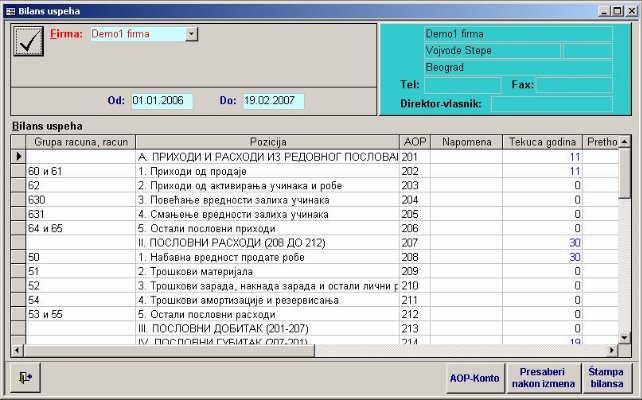Click the Direktor-vlasnik input field
The image size is (642, 400).
coord(556,103)
